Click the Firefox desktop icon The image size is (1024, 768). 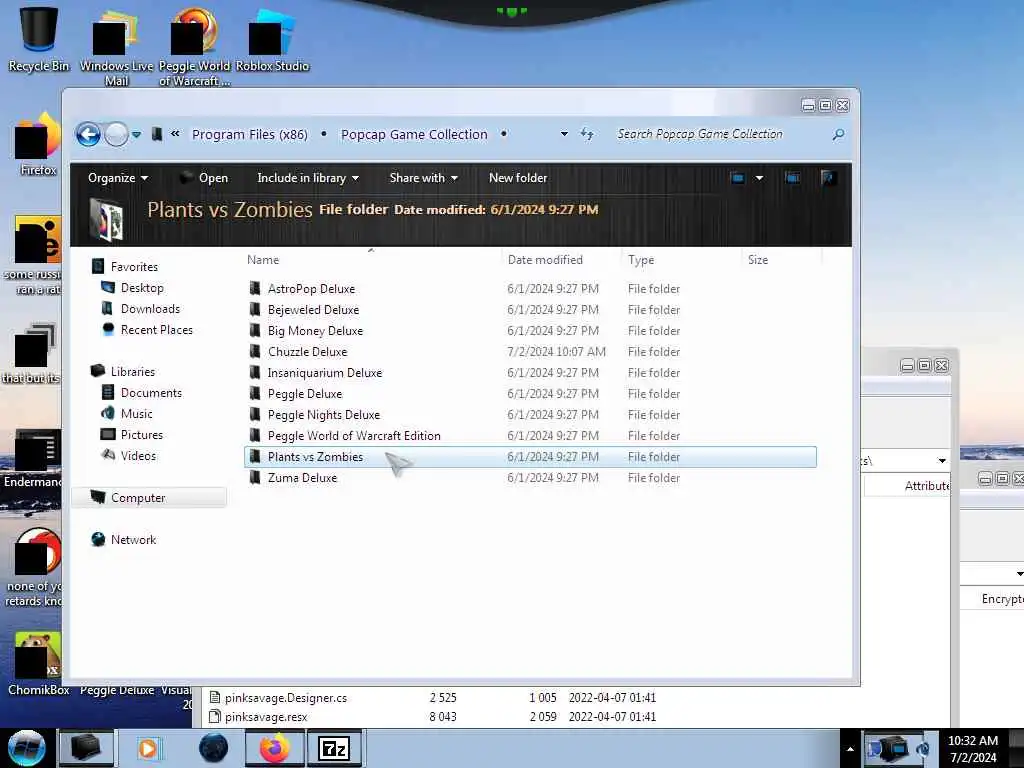coord(38,144)
